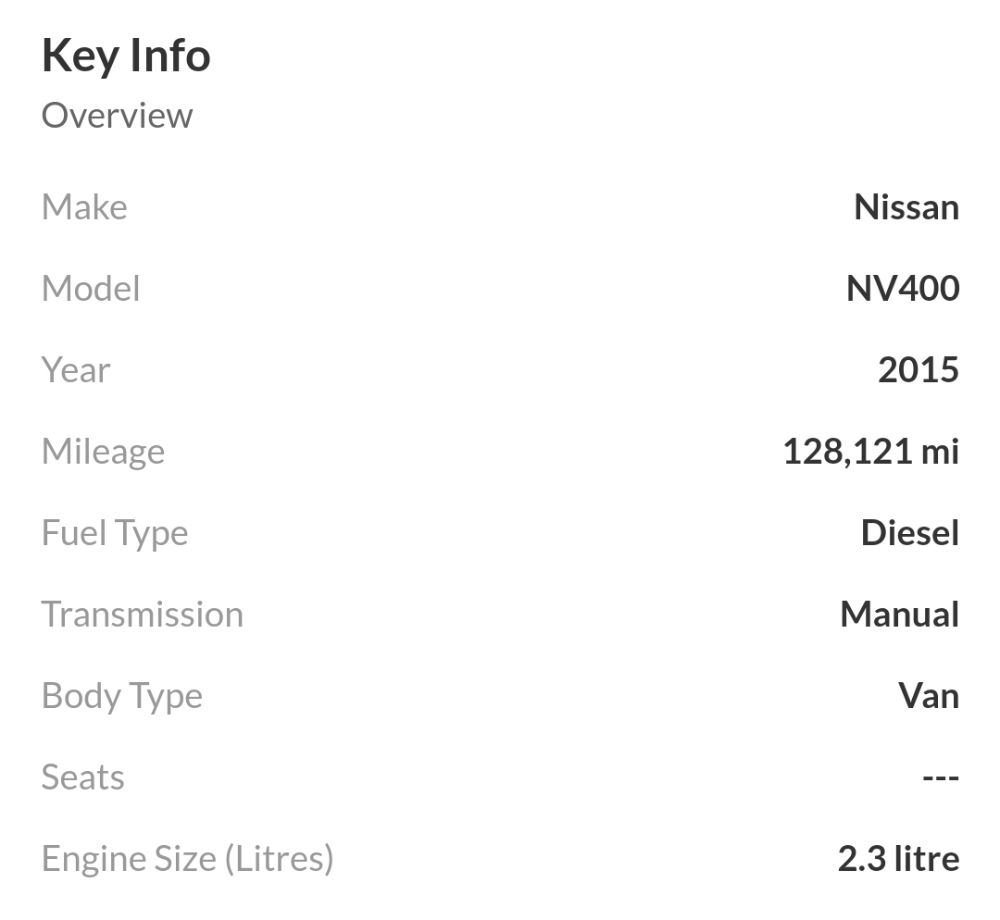Select the Van body type value
1000x920 pixels.
(x=929, y=696)
